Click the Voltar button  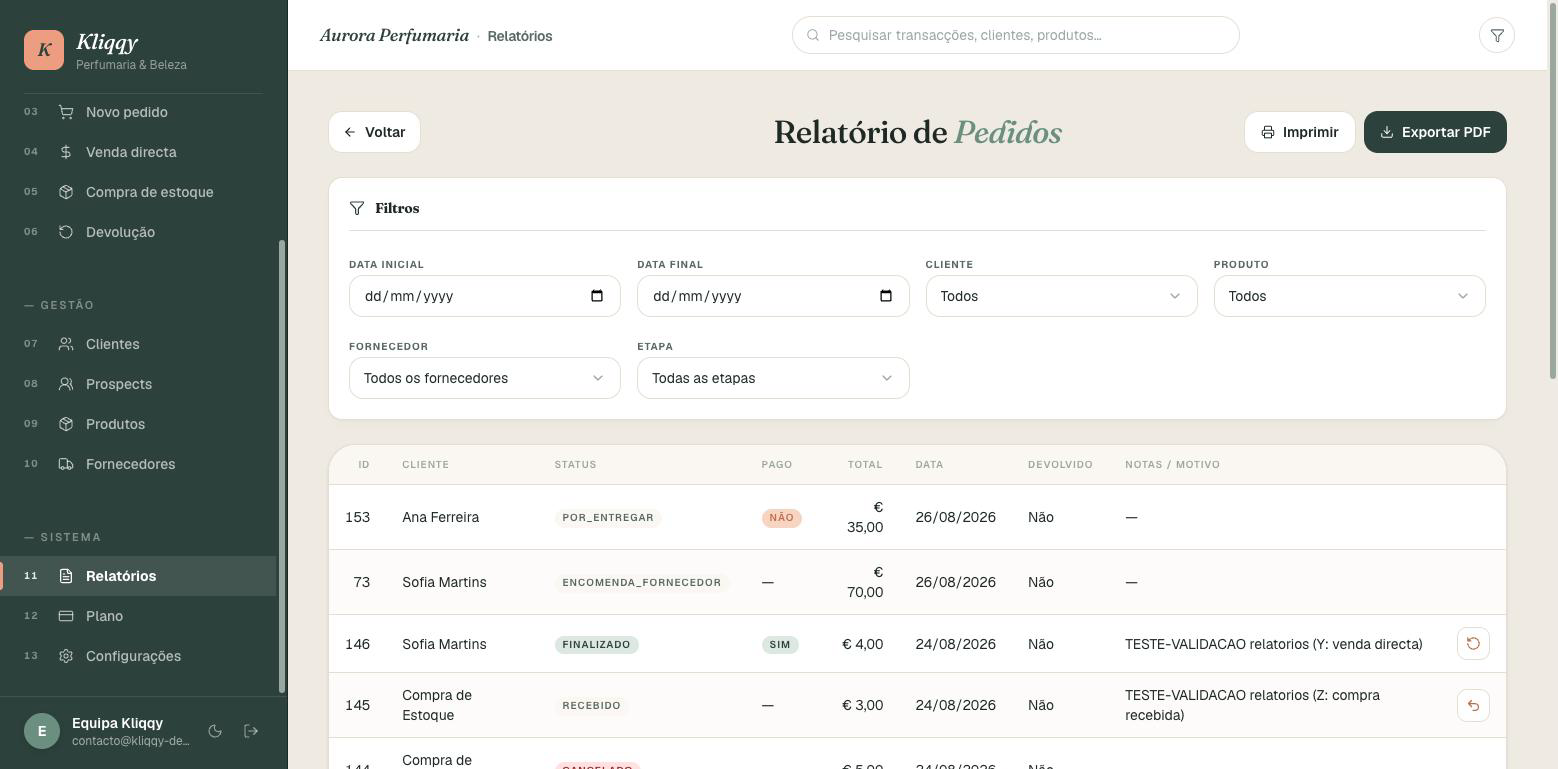click(x=374, y=132)
